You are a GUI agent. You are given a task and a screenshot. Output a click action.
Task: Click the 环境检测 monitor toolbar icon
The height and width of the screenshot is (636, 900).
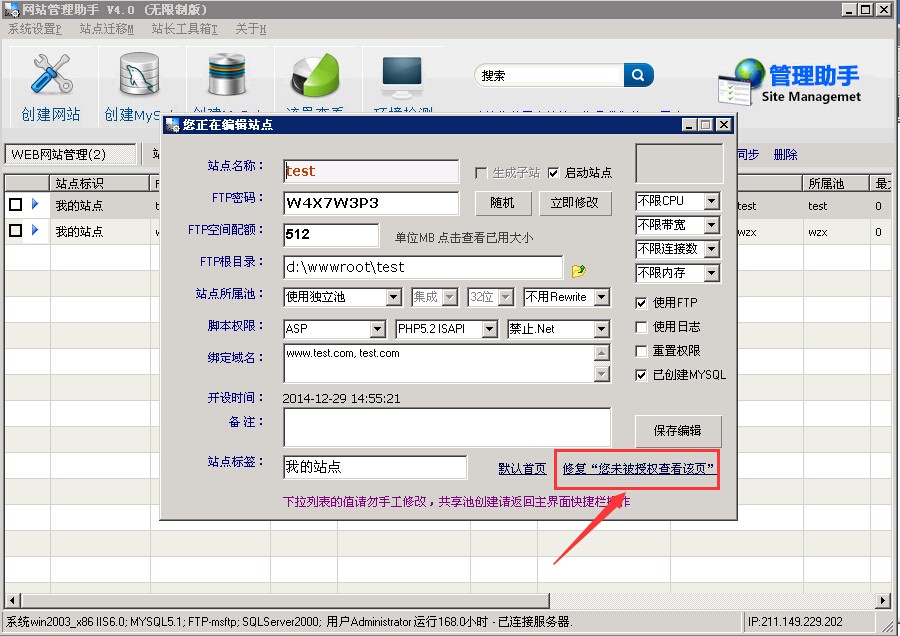(x=402, y=76)
